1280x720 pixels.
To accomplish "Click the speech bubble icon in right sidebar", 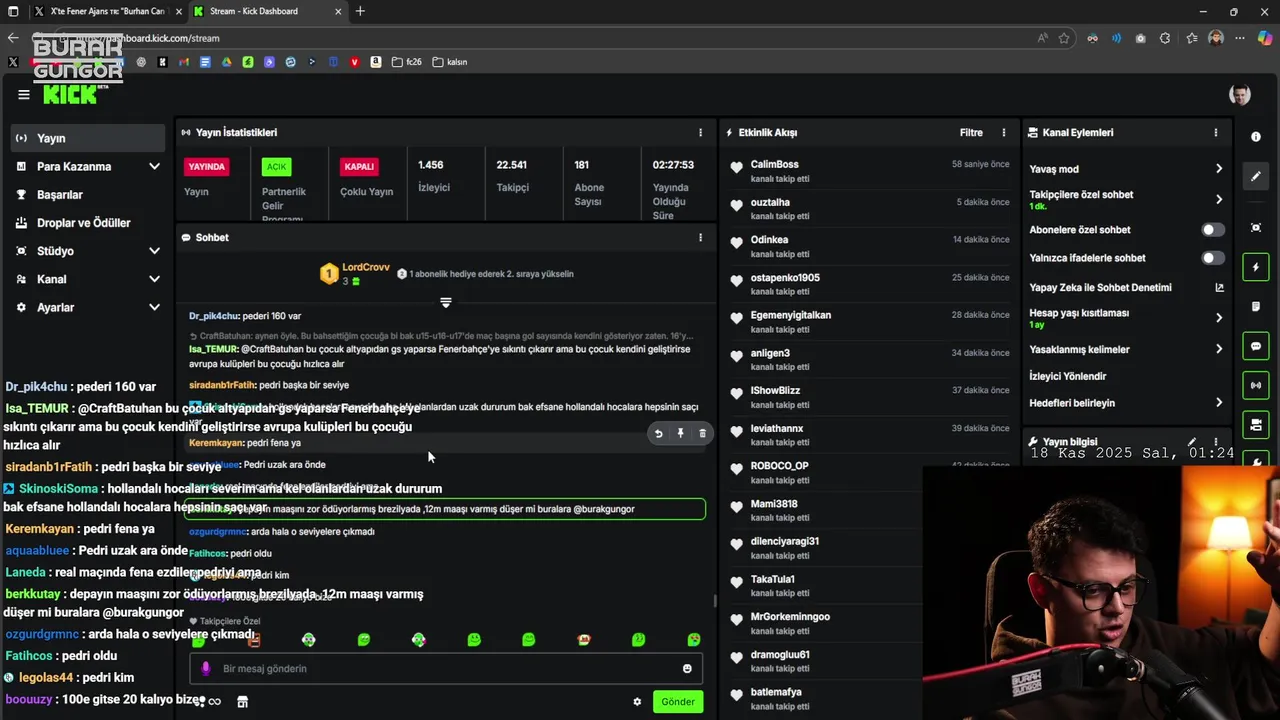I will click(1256, 346).
